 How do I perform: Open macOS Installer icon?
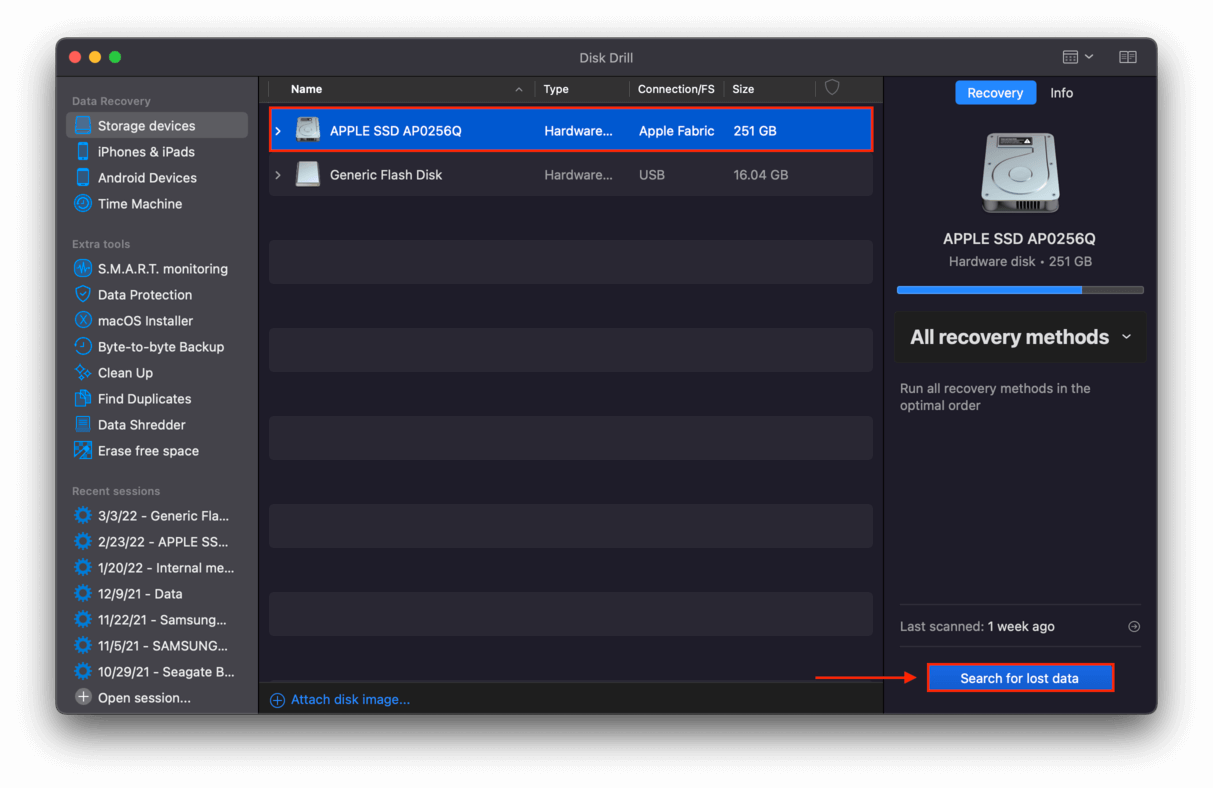pyautogui.click(x=83, y=321)
